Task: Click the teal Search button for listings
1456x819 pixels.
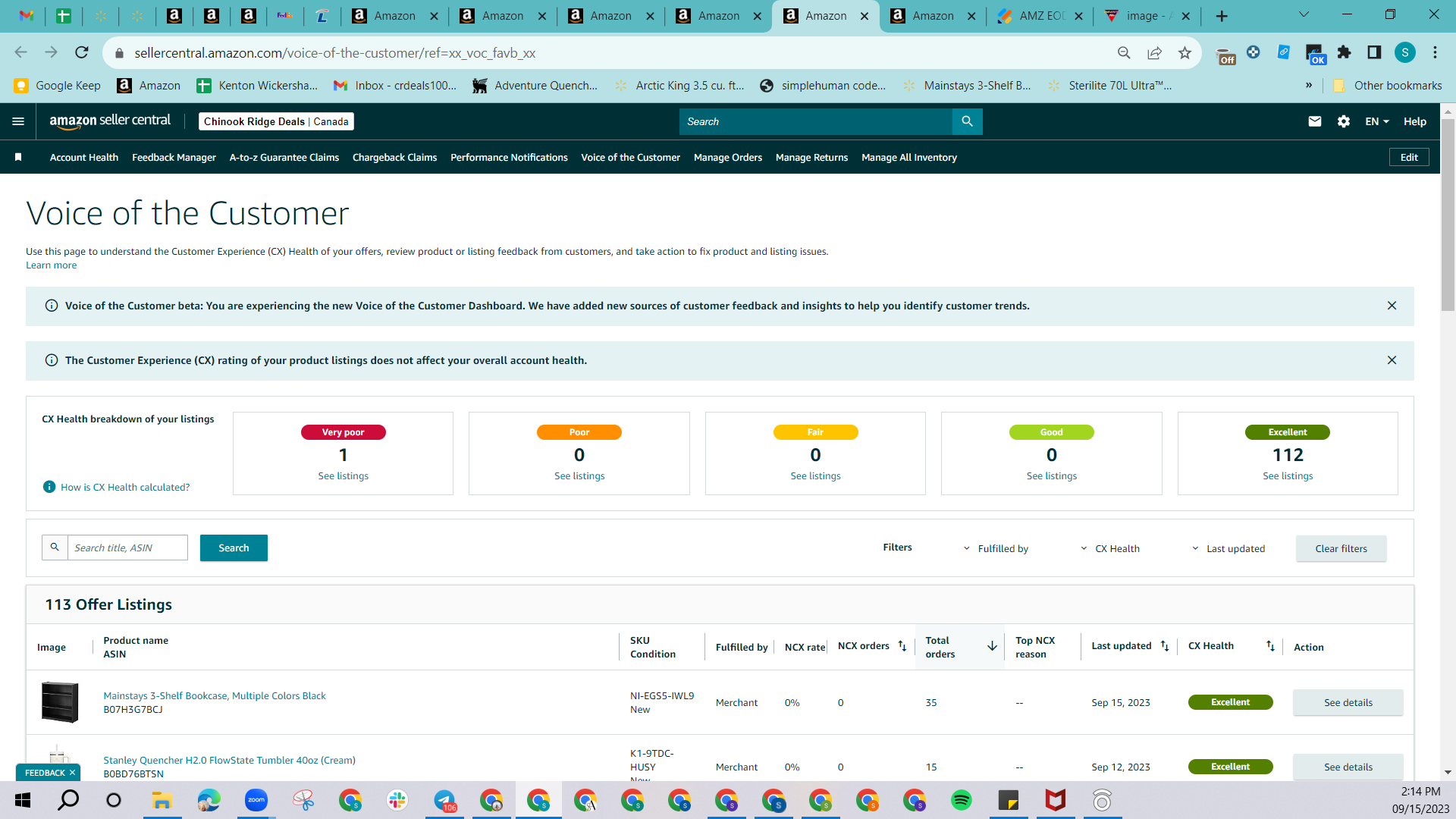Action: [x=234, y=548]
